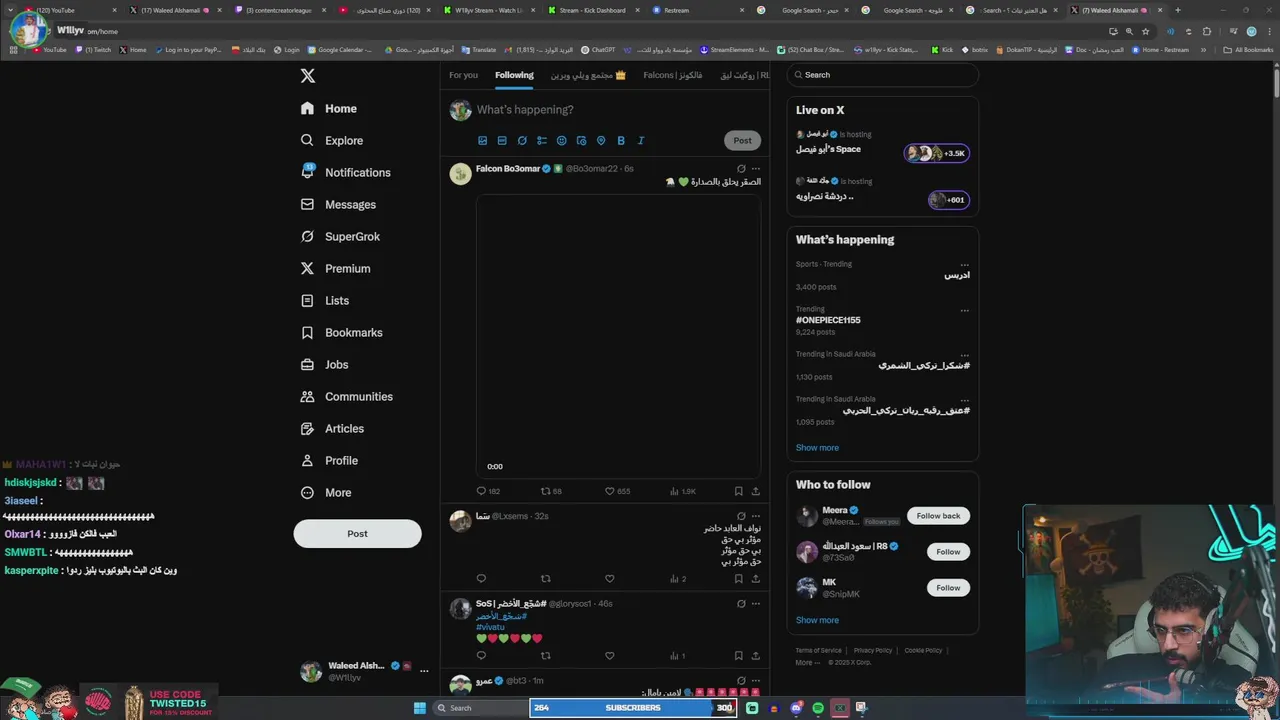Switch to Falcons | فالكونز tab
Image resolution: width=1280 pixels, height=720 pixels.
coord(672,75)
